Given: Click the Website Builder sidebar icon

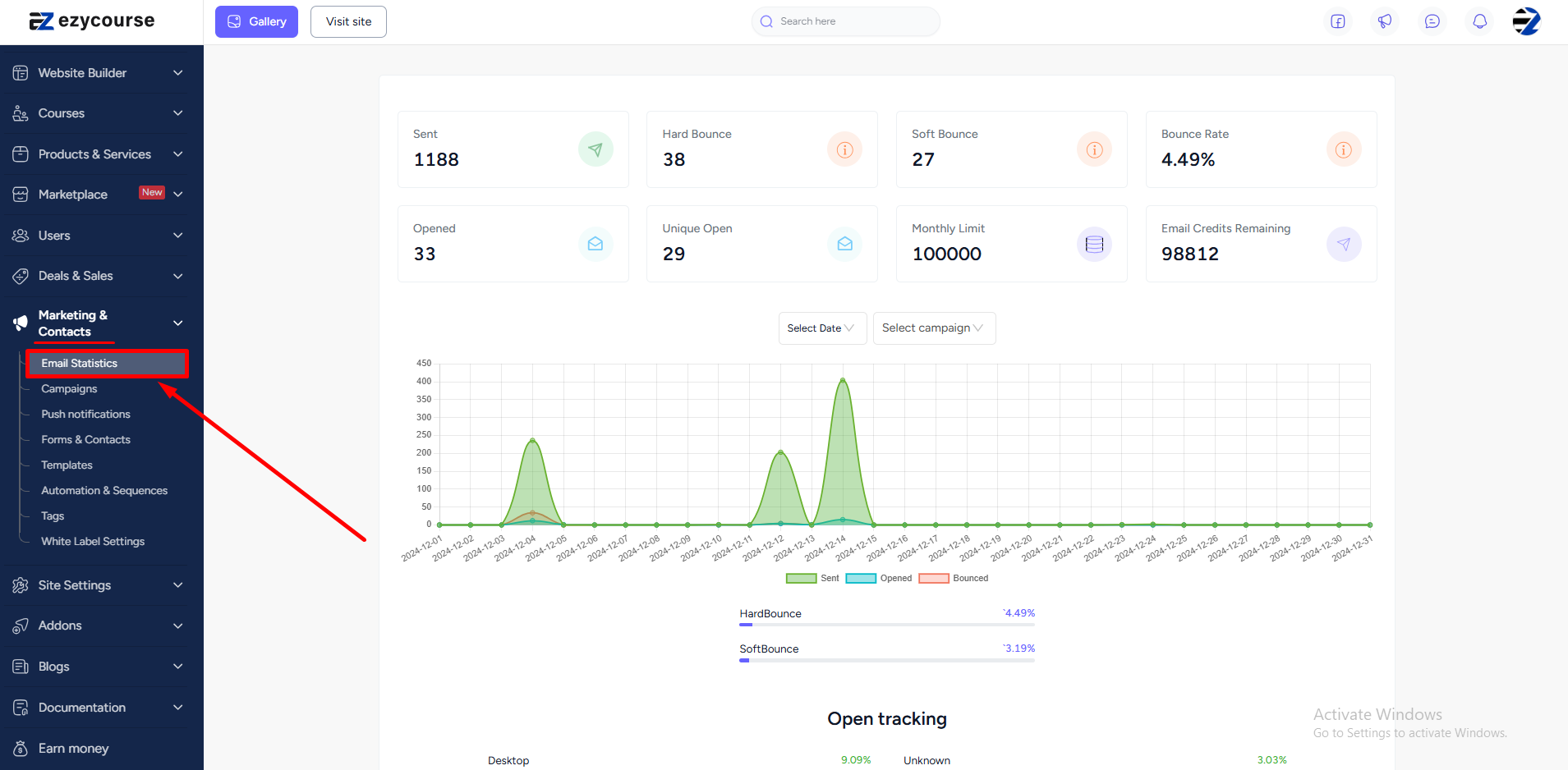Looking at the screenshot, I should pyautogui.click(x=21, y=73).
